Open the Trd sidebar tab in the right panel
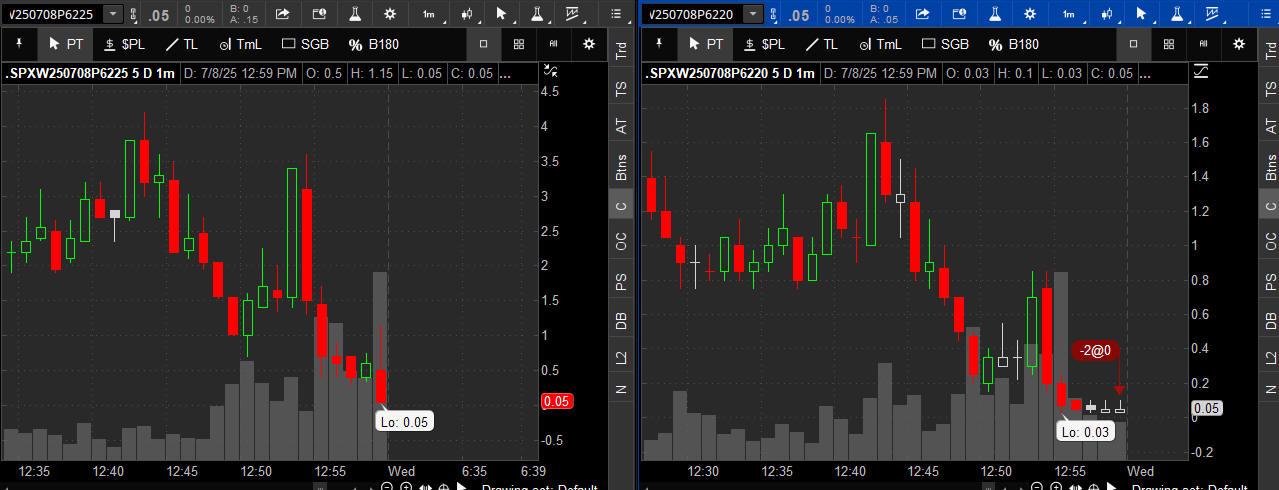This screenshot has width=1279, height=490. 1270,51
